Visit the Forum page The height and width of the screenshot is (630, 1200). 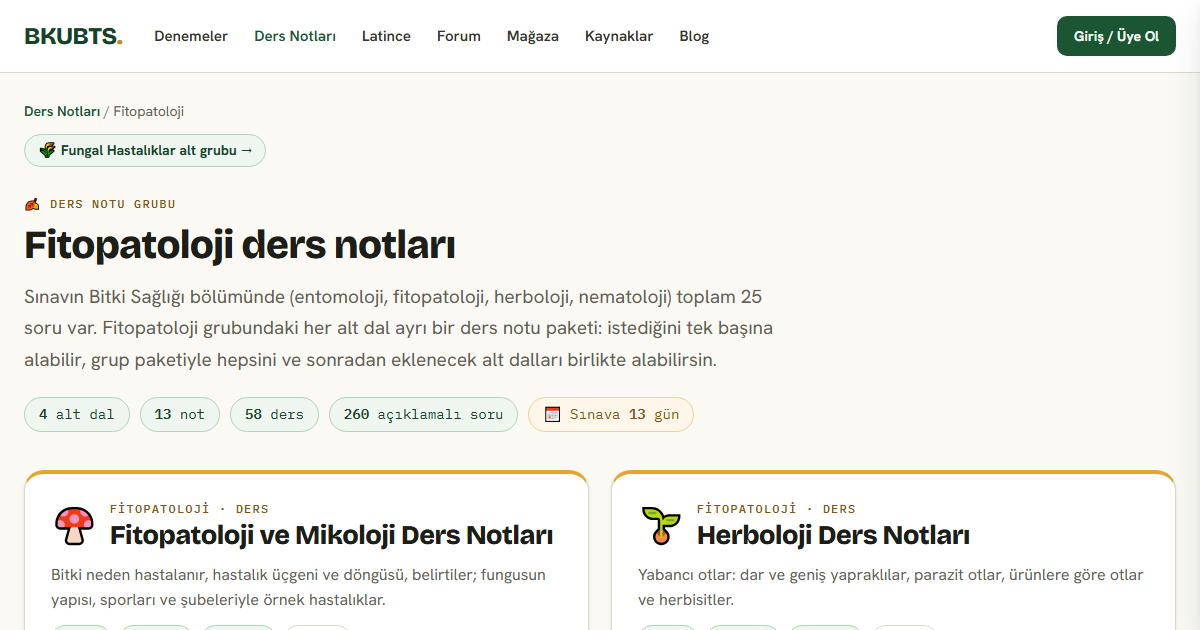click(x=459, y=36)
